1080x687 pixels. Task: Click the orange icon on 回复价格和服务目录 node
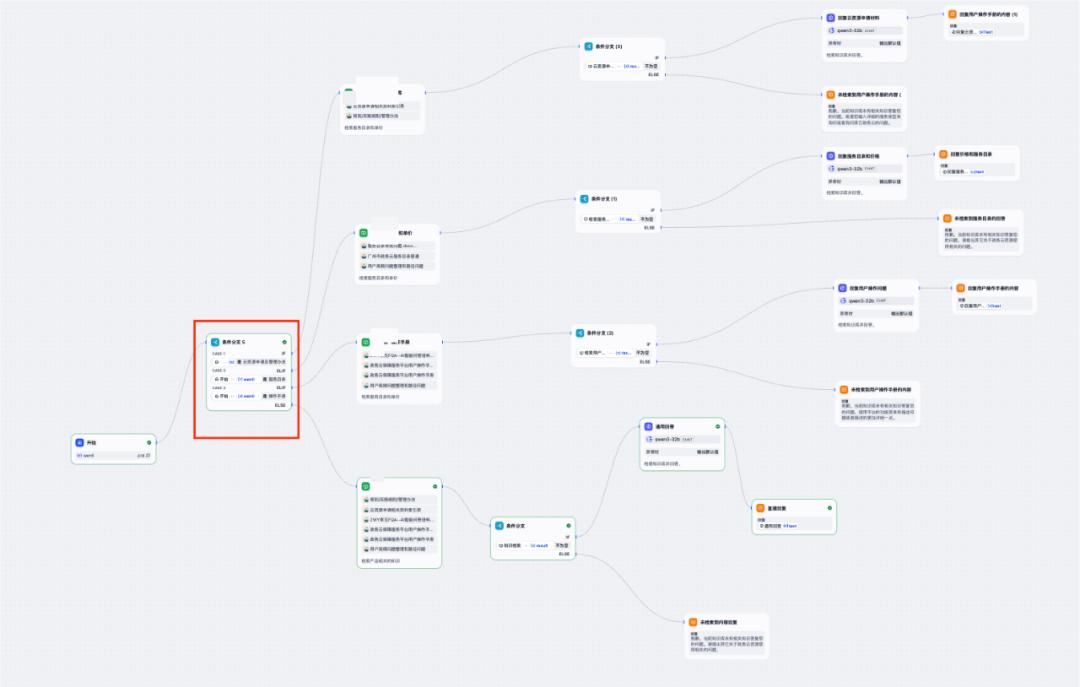(x=942, y=154)
